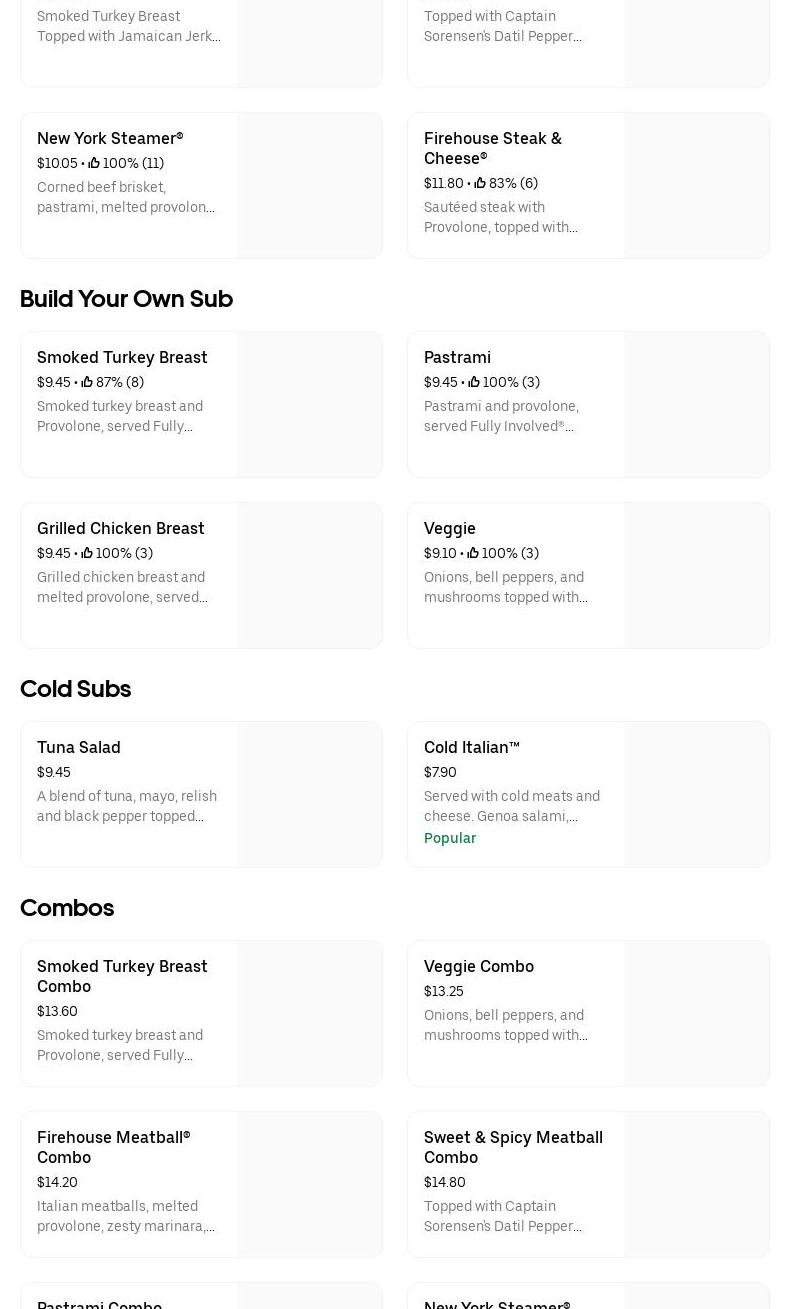Click the Cold Subs section heading
Viewport: 804px width, 1309px height.
pos(75,689)
